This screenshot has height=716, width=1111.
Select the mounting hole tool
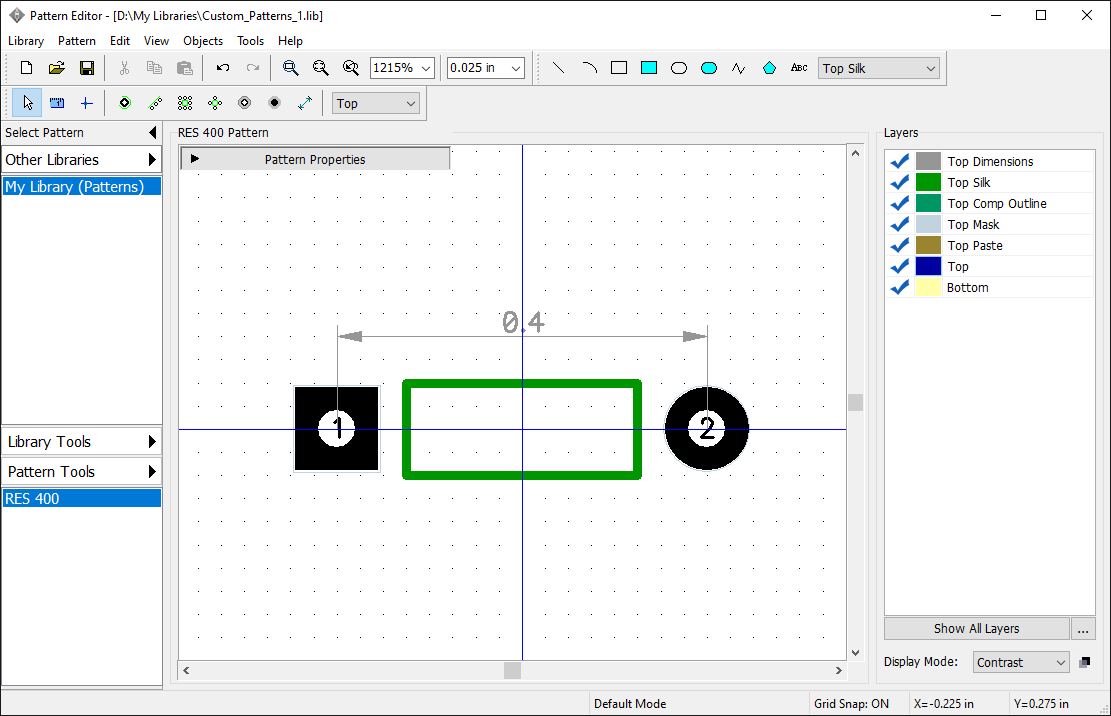coord(244,103)
